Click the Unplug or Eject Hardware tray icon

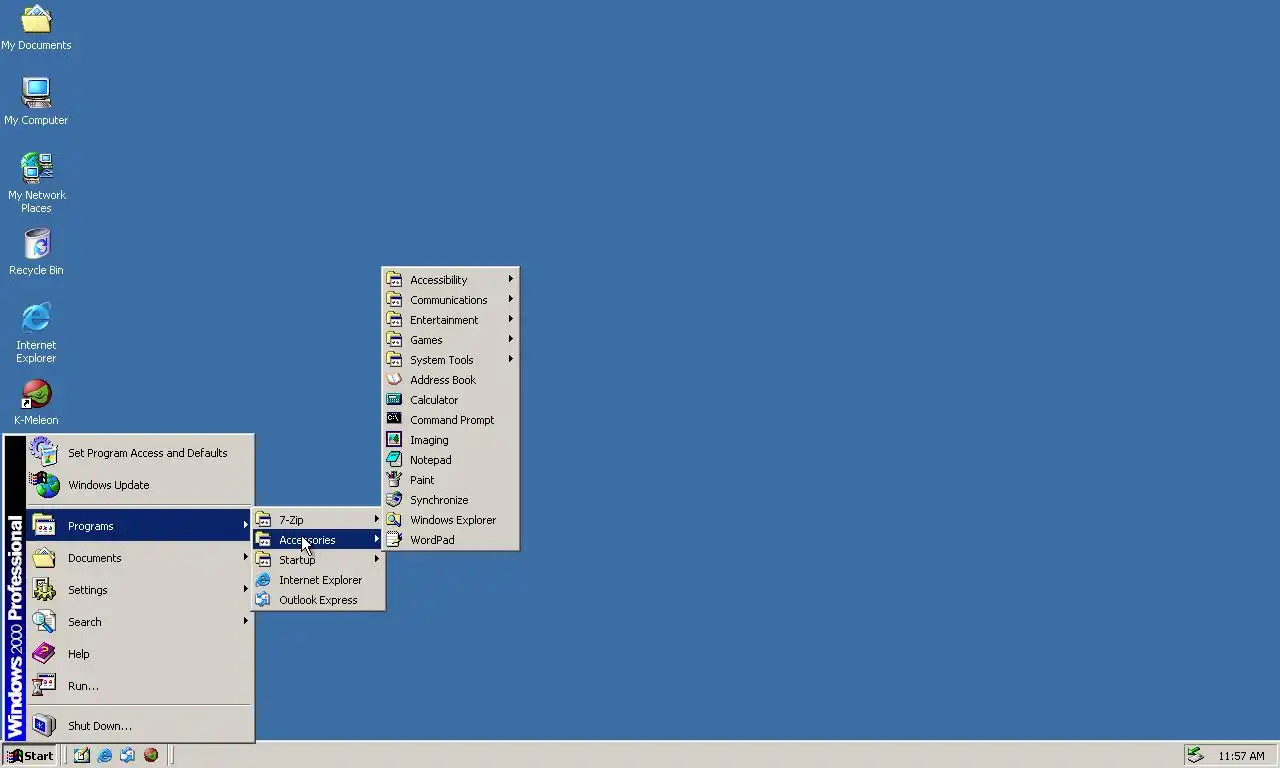[1195, 756]
